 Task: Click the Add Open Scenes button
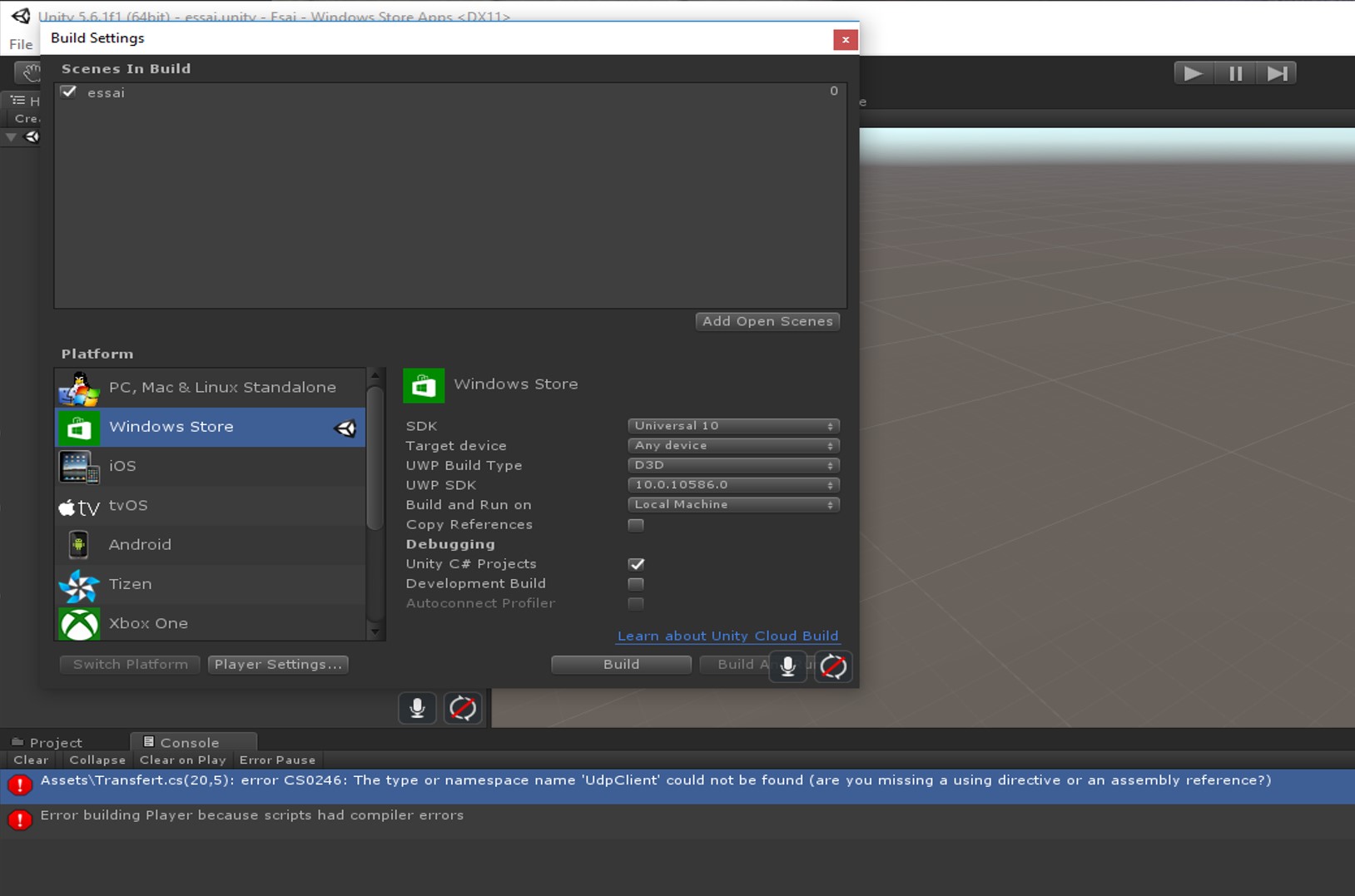click(x=767, y=321)
